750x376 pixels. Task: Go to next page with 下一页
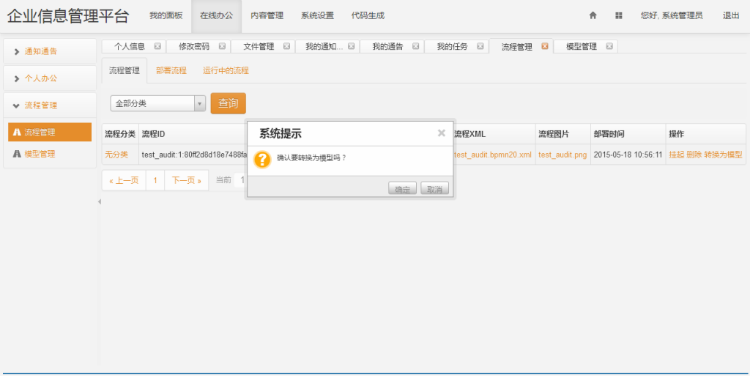[x=187, y=180]
